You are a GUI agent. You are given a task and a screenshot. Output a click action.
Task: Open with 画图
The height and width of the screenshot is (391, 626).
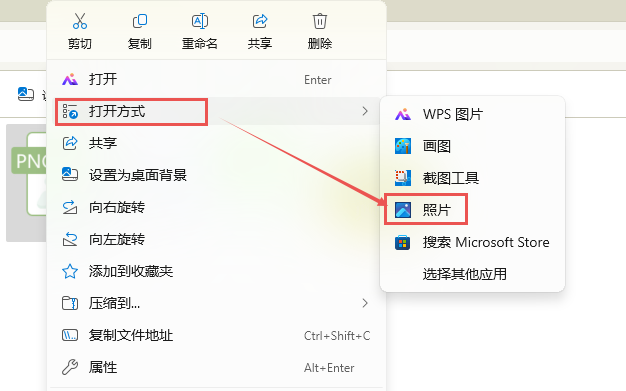(472, 146)
